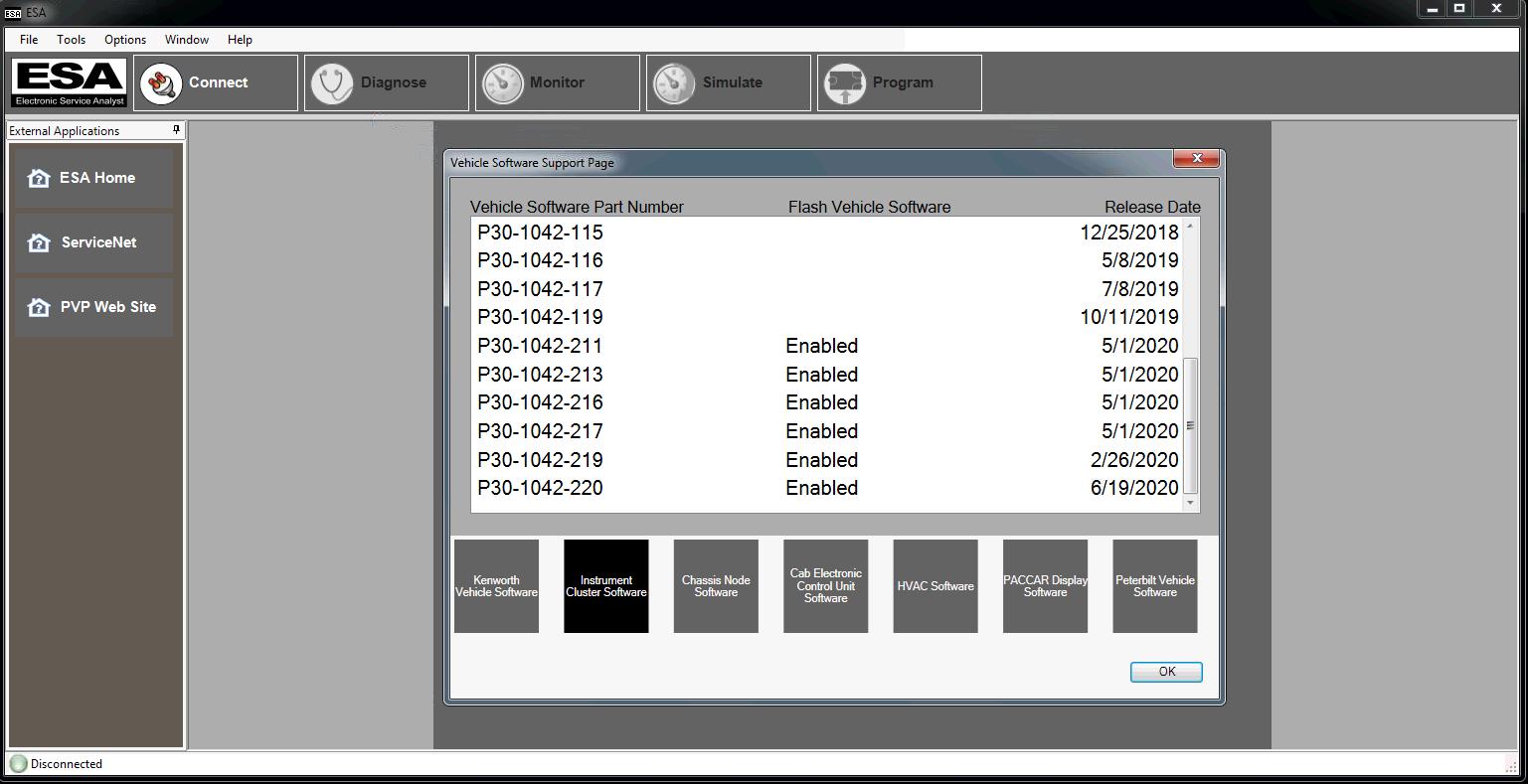The height and width of the screenshot is (784, 1528).
Task: Select Peterbilt Vehicle Software tile
Action: (1155, 586)
